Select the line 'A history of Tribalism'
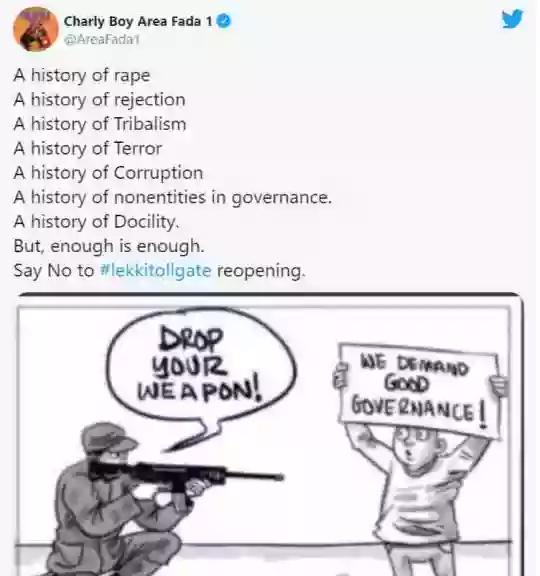This screenshot has width=540, height=576. [x=100, y=125]
